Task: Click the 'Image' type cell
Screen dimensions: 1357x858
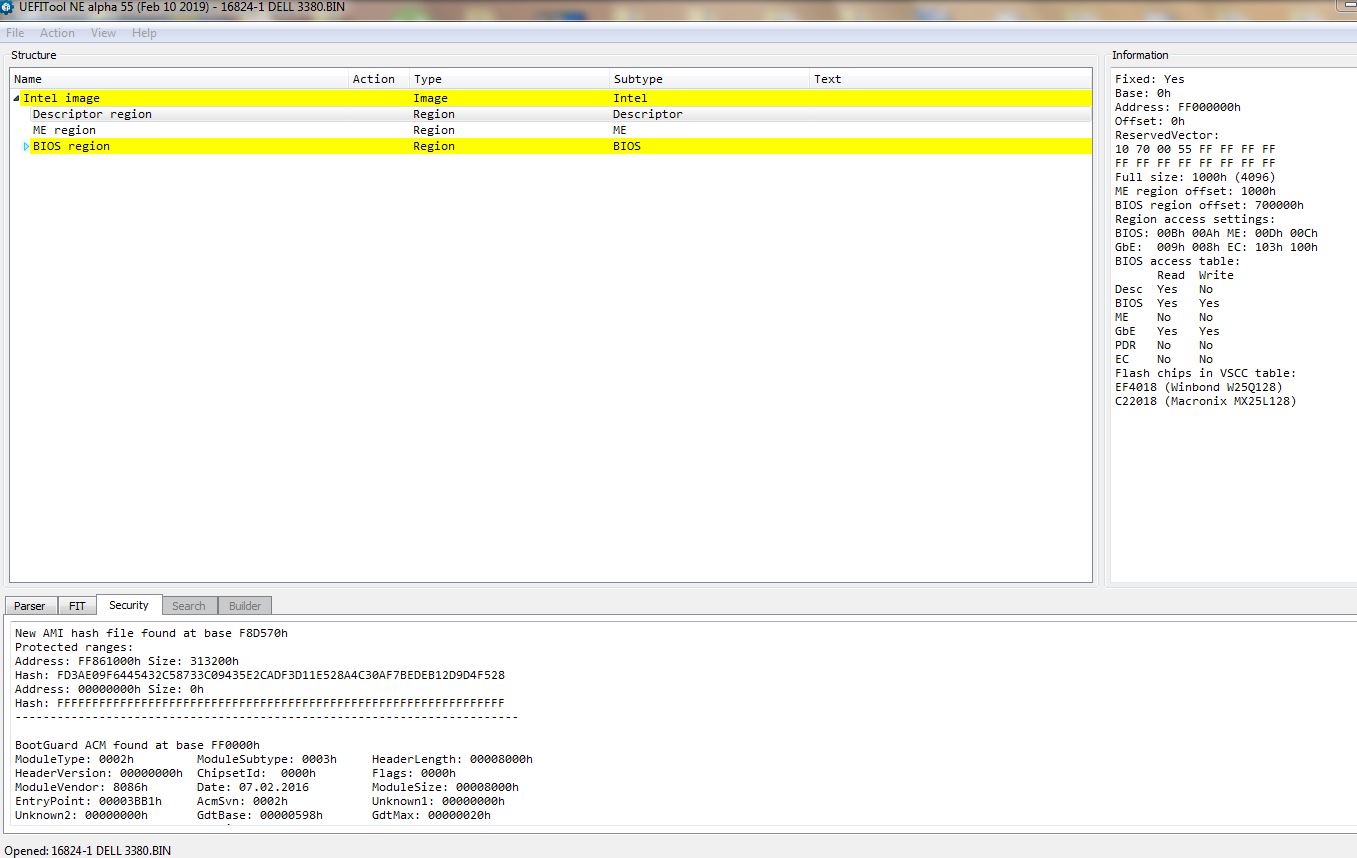Action: pyautogui.click(x=431, y=98)
